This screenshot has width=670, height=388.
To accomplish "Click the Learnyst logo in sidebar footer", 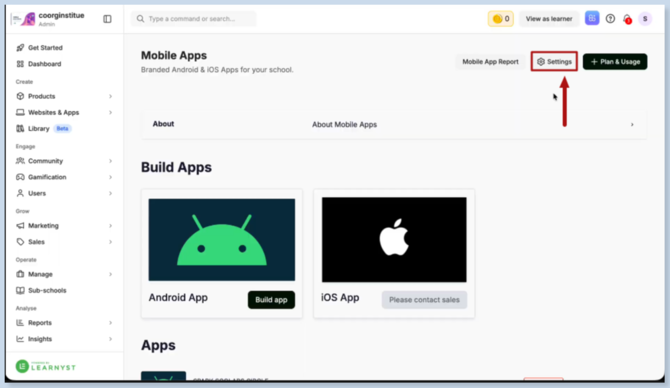I will click(46, 367).
